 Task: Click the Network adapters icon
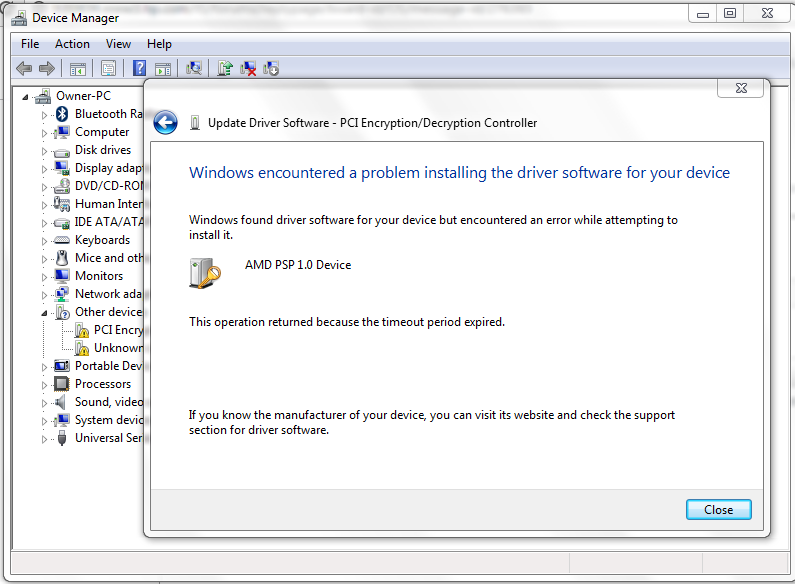pos(62,294)
